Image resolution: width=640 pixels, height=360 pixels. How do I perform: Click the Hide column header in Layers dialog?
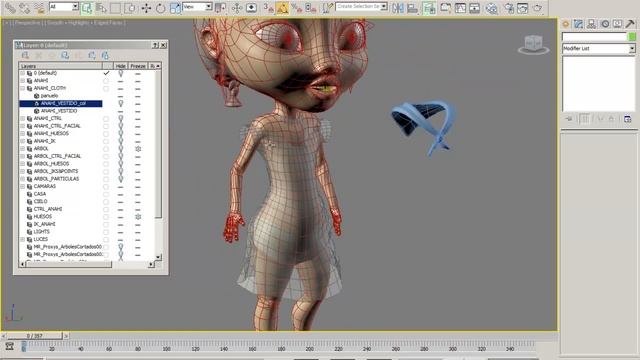[x=120, y=66]
